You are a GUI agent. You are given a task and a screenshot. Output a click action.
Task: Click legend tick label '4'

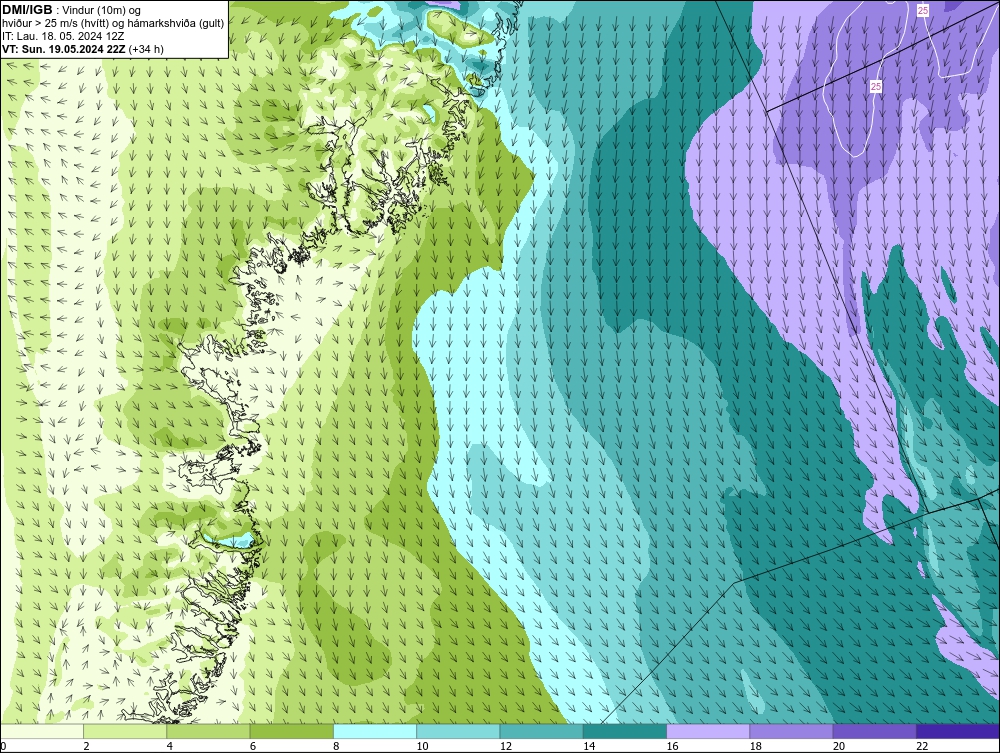pos(170,746)
